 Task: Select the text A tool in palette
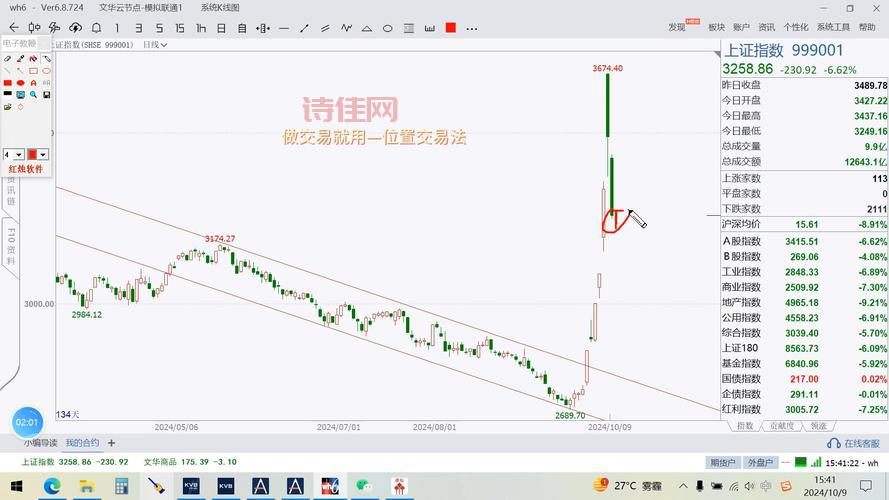[33, 83]
